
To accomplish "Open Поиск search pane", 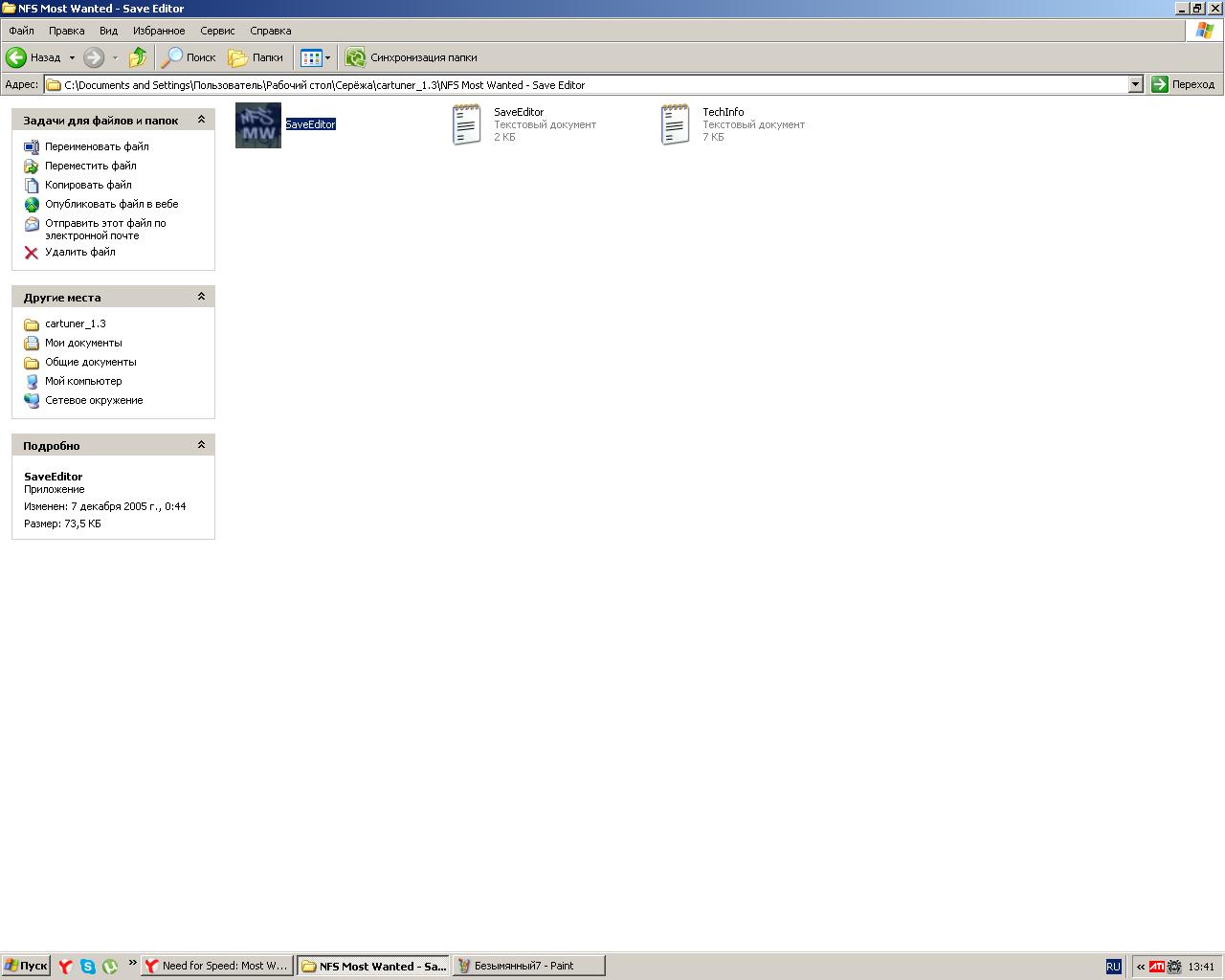I will [189, 57].
